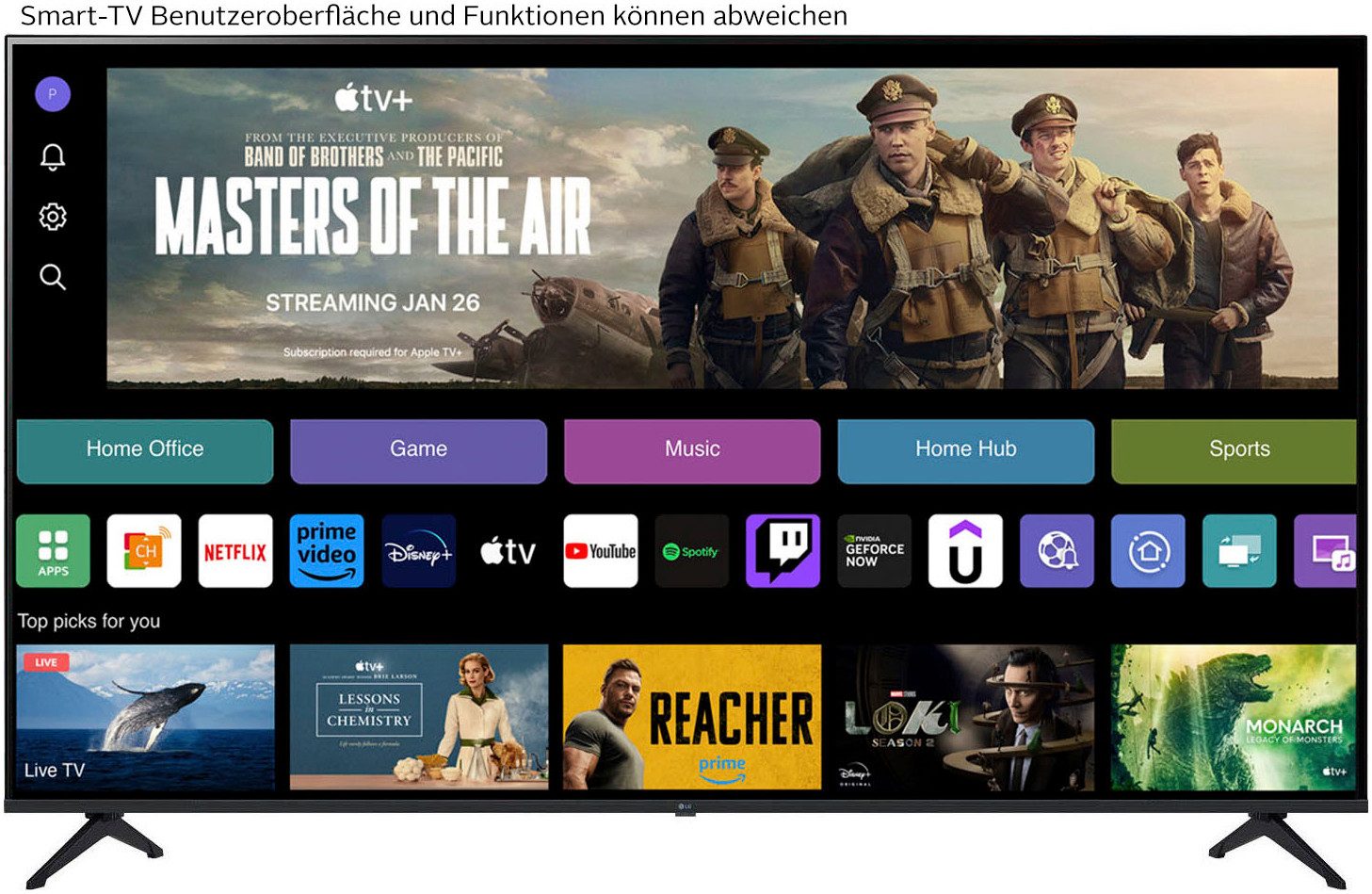The height and width of the screenshot is (894, 1372).
Task: Launch the Twitch app
Action: click(783, 551)
